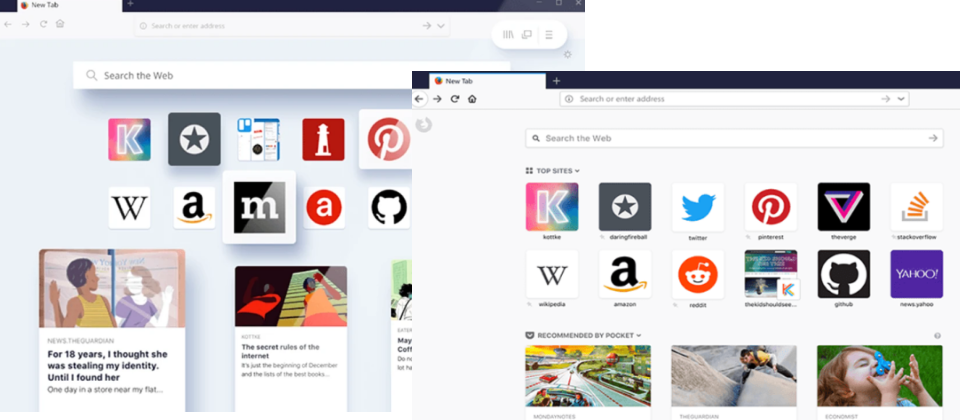Open the lighthouse tile in left window
Viewport: 960px width, 420px height.
pos(323,140)
